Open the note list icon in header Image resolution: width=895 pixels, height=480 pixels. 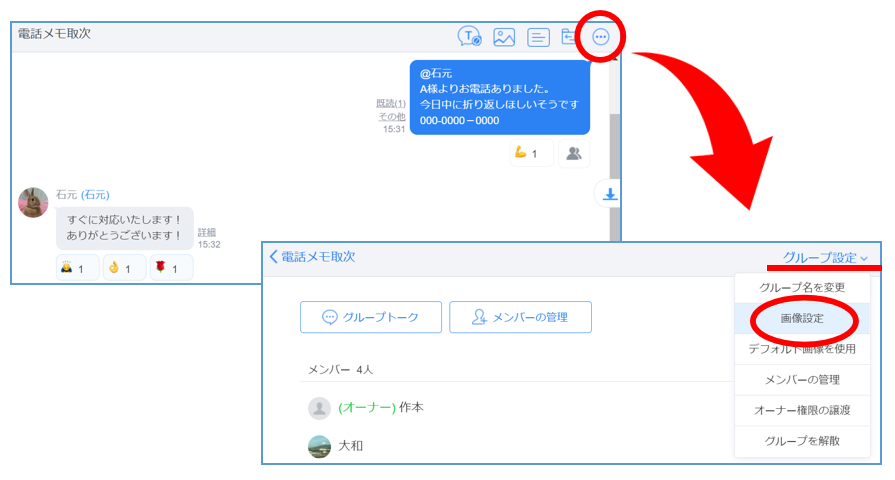pos(538,37)
